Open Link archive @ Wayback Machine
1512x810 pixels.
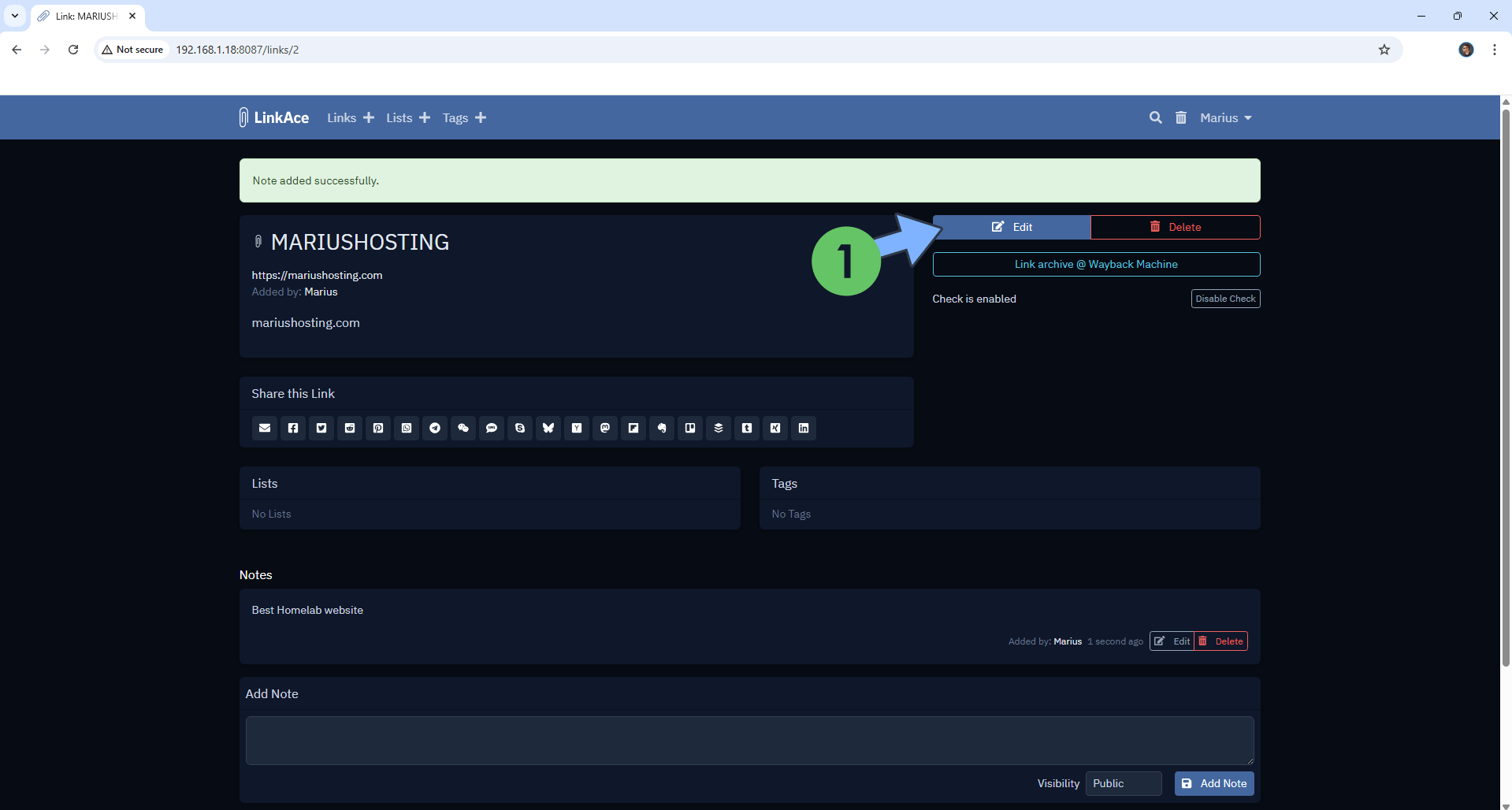coord(1095,264)
